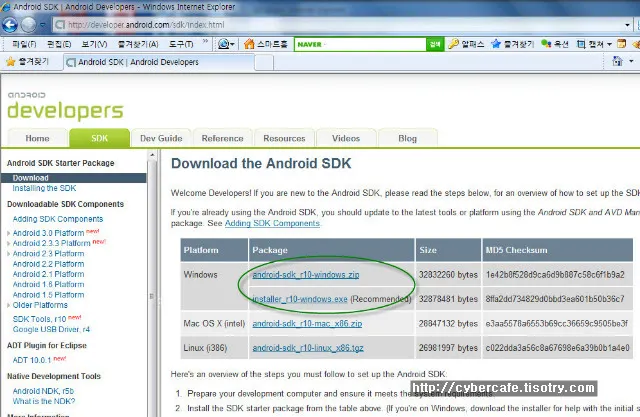Viewport: 640px width, 417px height.
Task: Expand the Older Platforms sidebar section
Action: (9, 305)
